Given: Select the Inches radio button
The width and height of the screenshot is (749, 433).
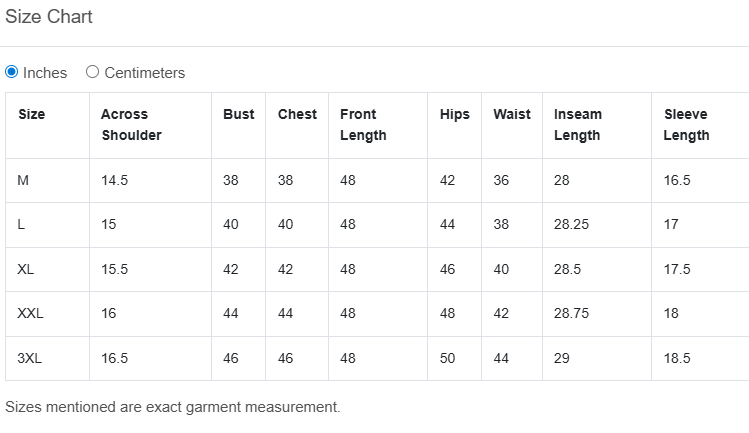Looking at the screenshot, I should [12, 72].
